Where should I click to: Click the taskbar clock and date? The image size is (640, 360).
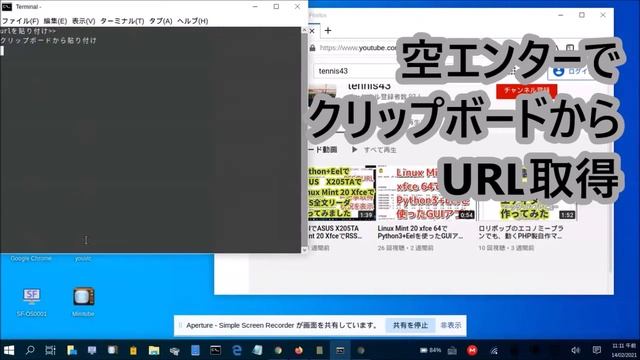point(624,350)
